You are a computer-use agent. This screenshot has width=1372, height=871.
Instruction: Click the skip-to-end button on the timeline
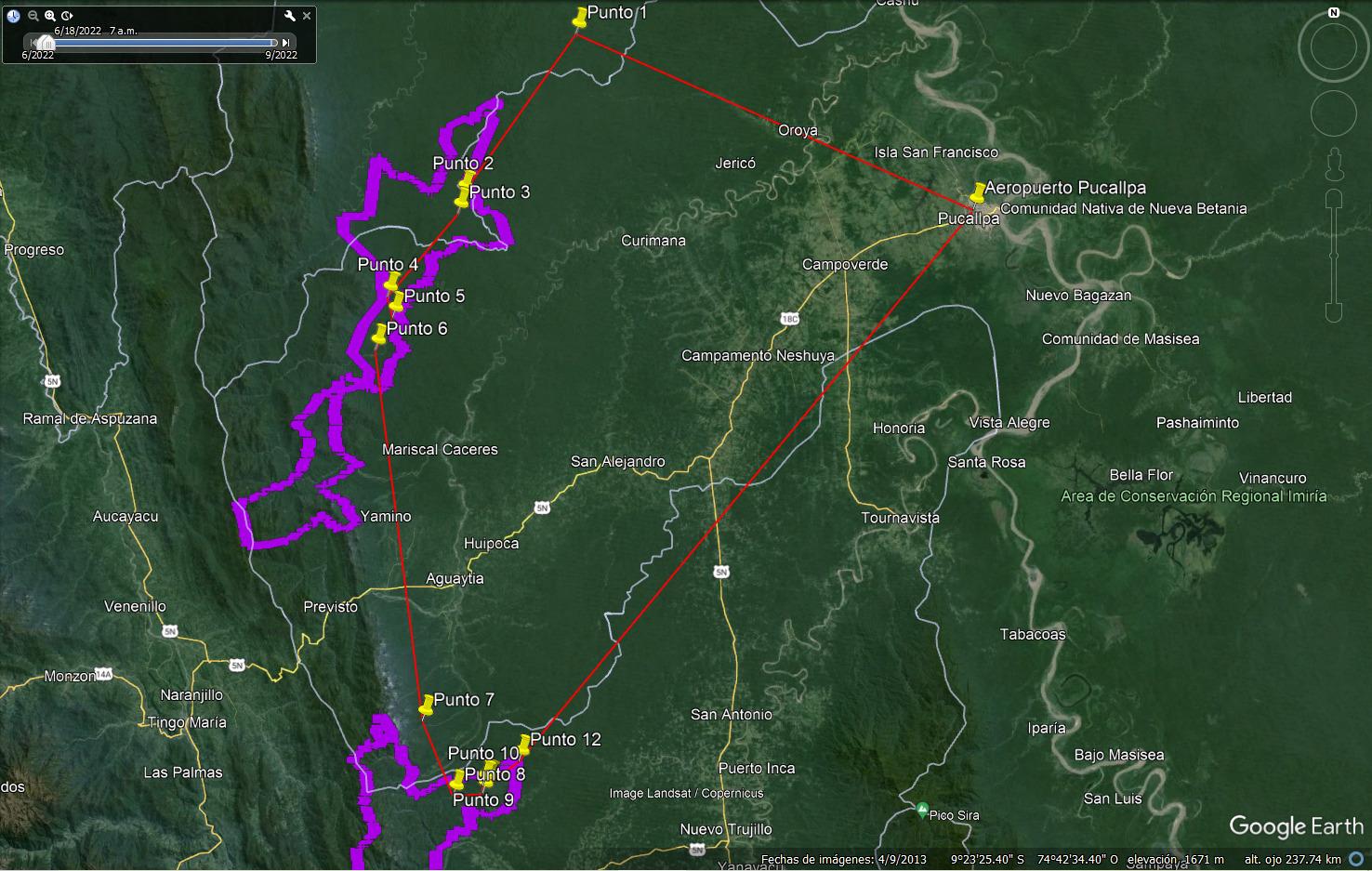click(x=286, y=42)
